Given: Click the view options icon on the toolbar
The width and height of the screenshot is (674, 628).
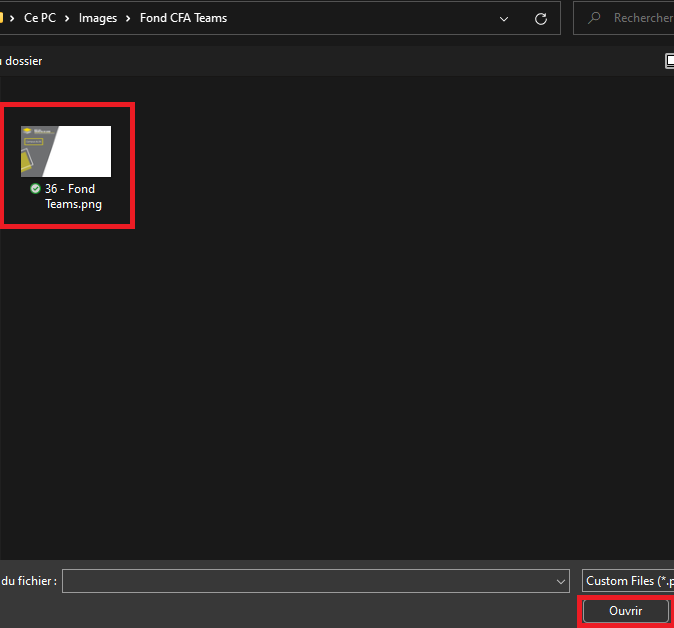Looking at the screenshot, I should (x=669, y=61).
